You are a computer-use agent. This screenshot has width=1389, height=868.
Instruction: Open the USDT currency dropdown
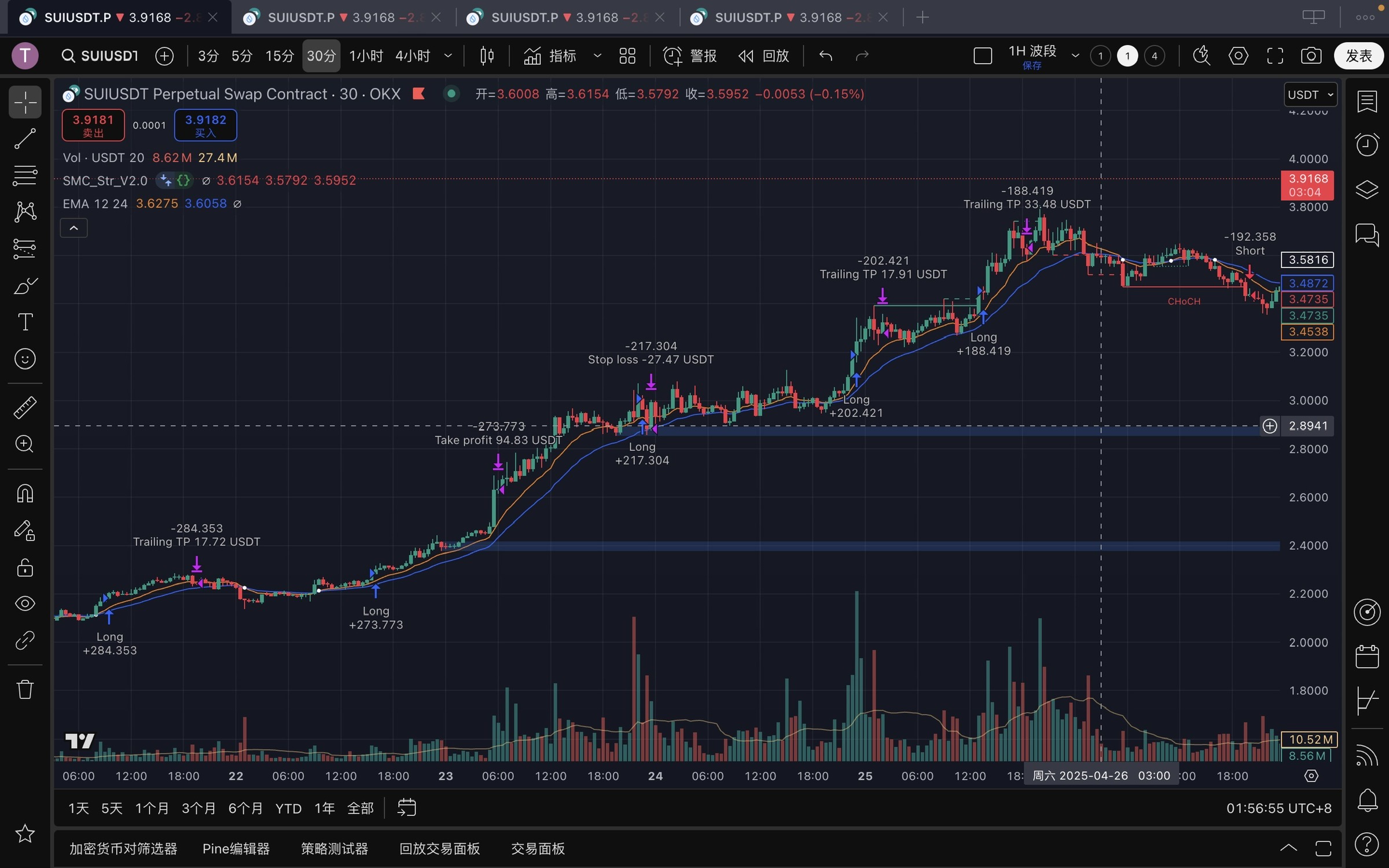1310,95
